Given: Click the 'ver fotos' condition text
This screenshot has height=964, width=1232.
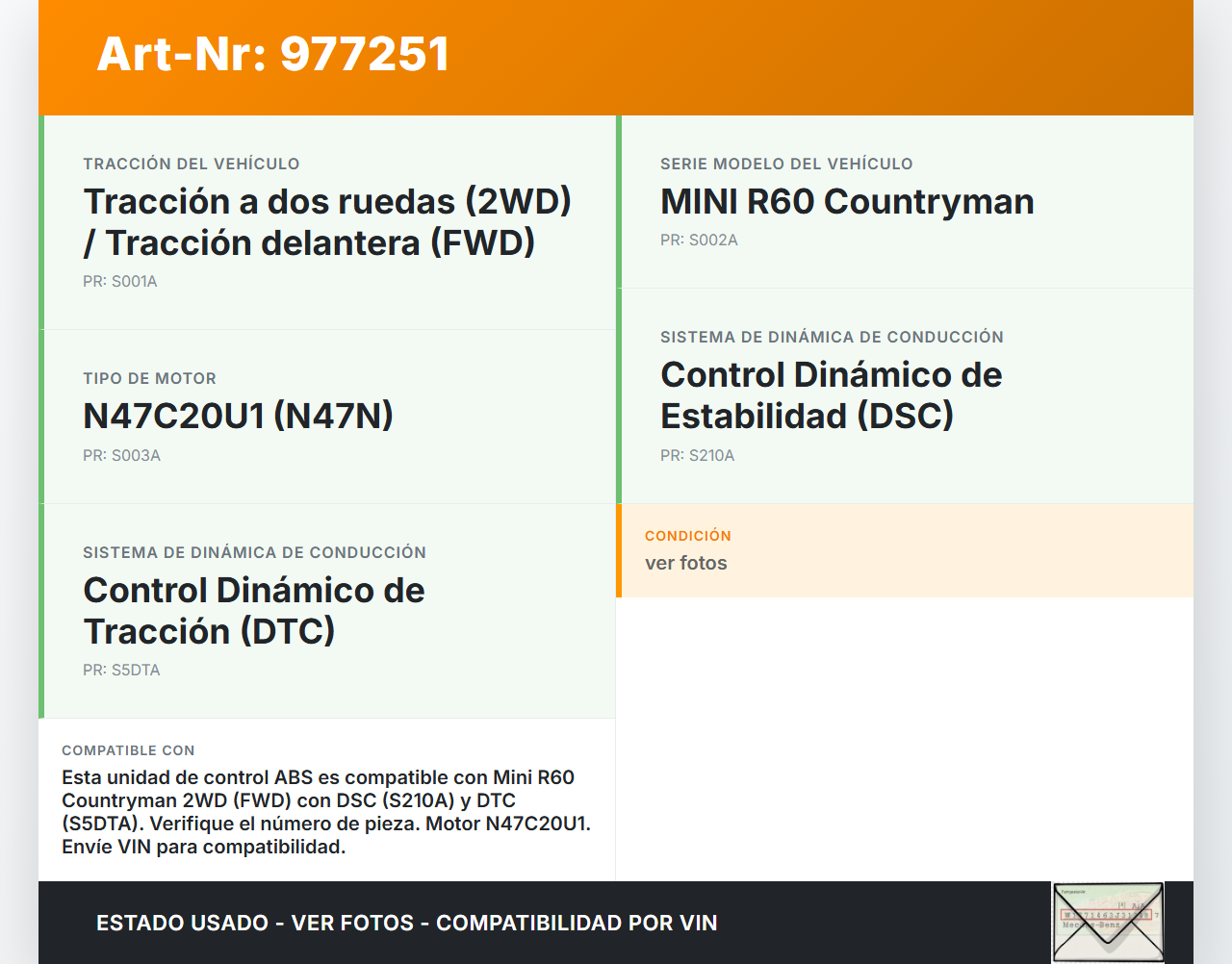Looking at the screenshot, I should pos(686,563).
